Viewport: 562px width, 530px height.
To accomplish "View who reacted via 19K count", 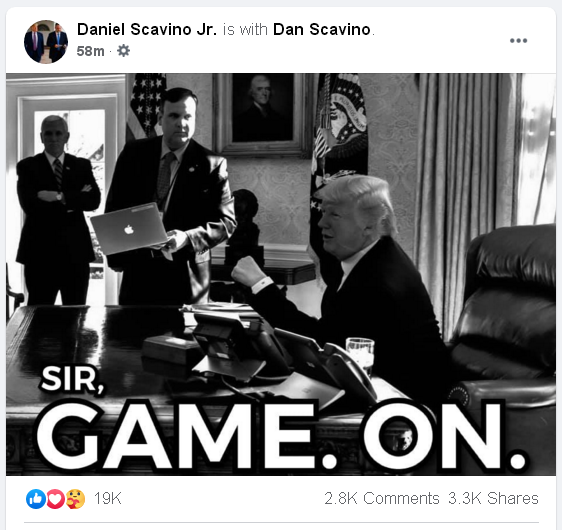I will tap(108, 498).
